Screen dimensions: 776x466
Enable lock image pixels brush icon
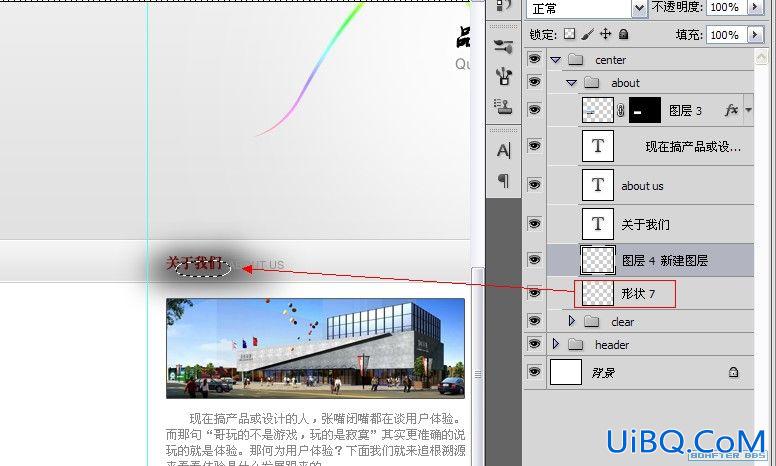[x=587, y=34]
